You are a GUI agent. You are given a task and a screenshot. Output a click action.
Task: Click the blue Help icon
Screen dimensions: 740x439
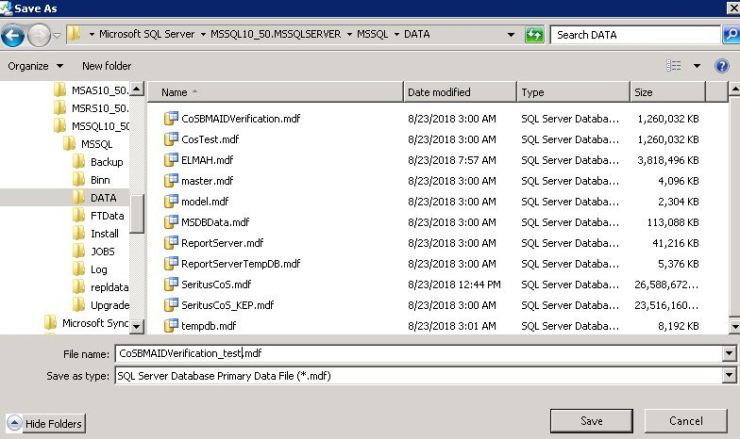[x=722, y=66]
